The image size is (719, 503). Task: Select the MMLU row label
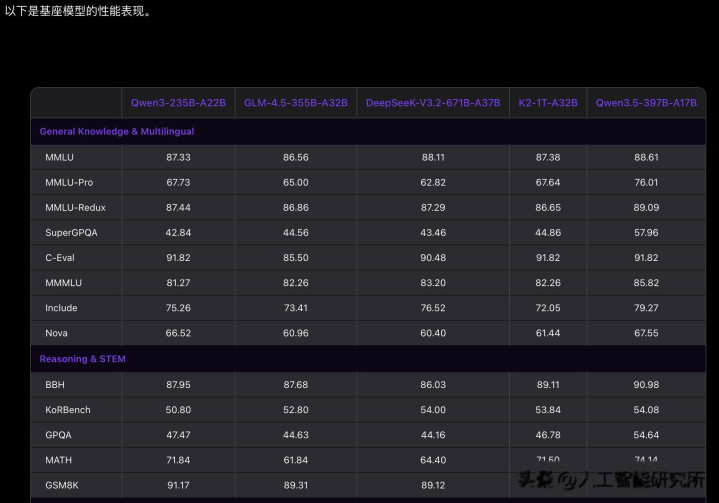click(59, 157)
